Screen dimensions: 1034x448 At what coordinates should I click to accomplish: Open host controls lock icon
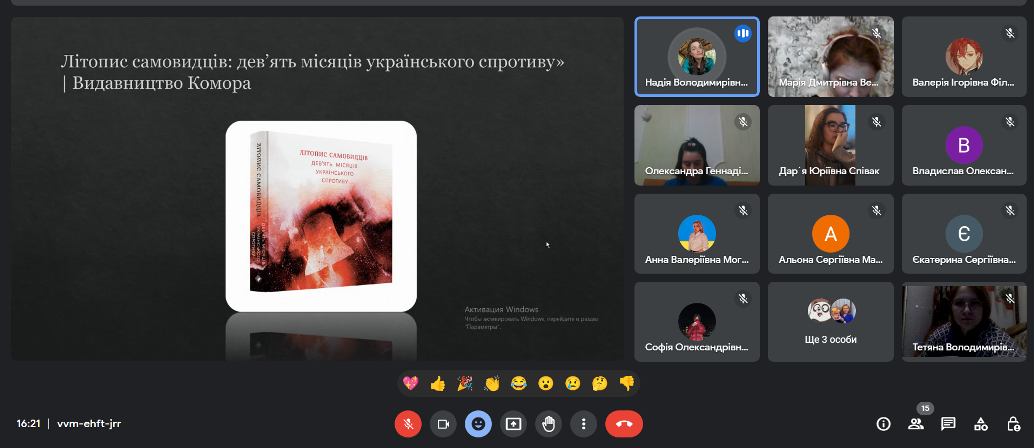[1014, 424]
